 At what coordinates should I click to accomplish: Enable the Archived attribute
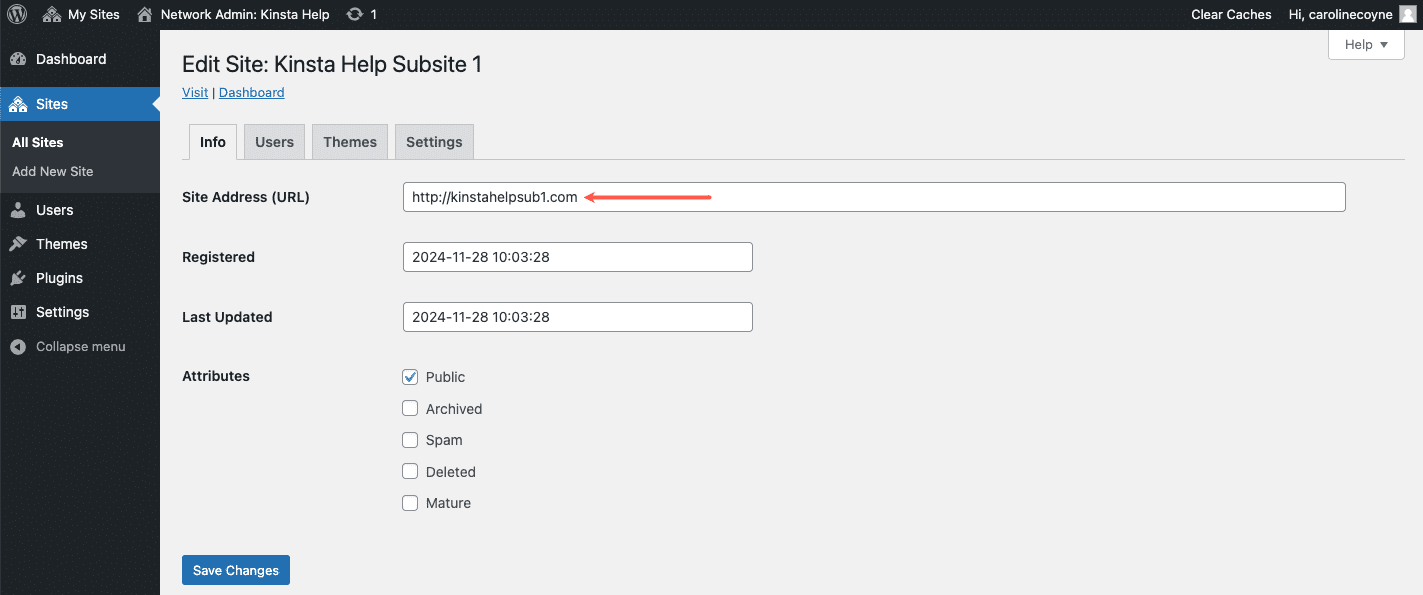pos(410,408)
